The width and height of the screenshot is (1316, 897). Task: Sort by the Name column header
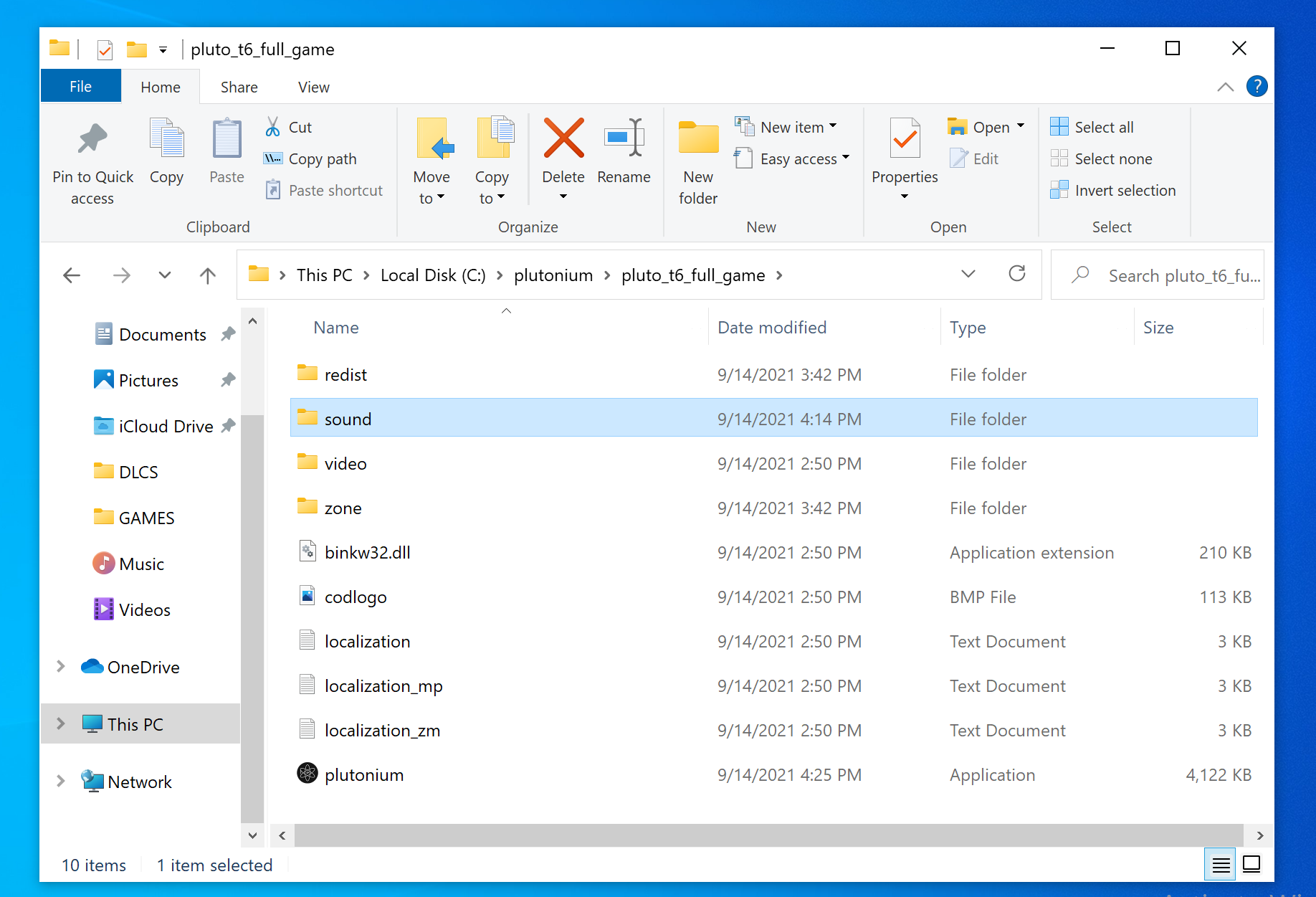pyautogui.click(x=336, y=328)
